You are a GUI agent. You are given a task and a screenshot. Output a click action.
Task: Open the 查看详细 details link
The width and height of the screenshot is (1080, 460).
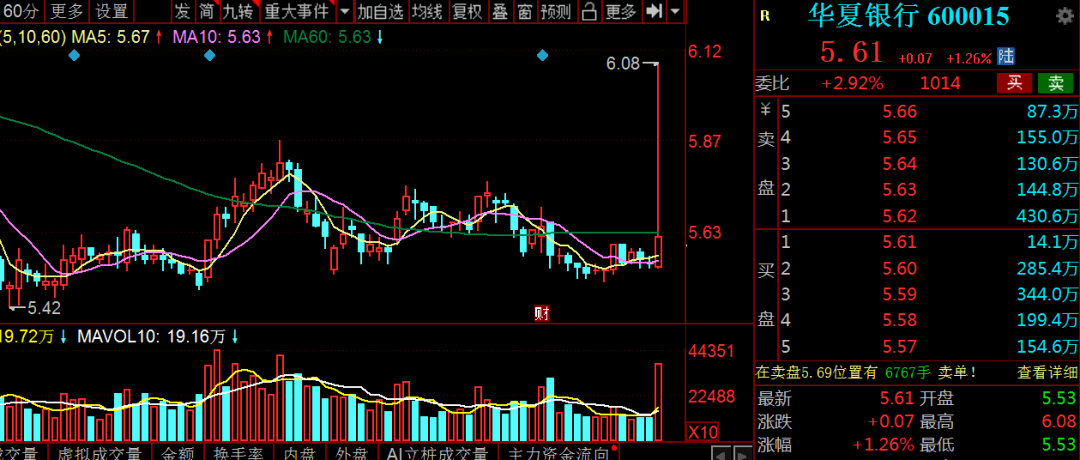click(x=1047, y=372)
